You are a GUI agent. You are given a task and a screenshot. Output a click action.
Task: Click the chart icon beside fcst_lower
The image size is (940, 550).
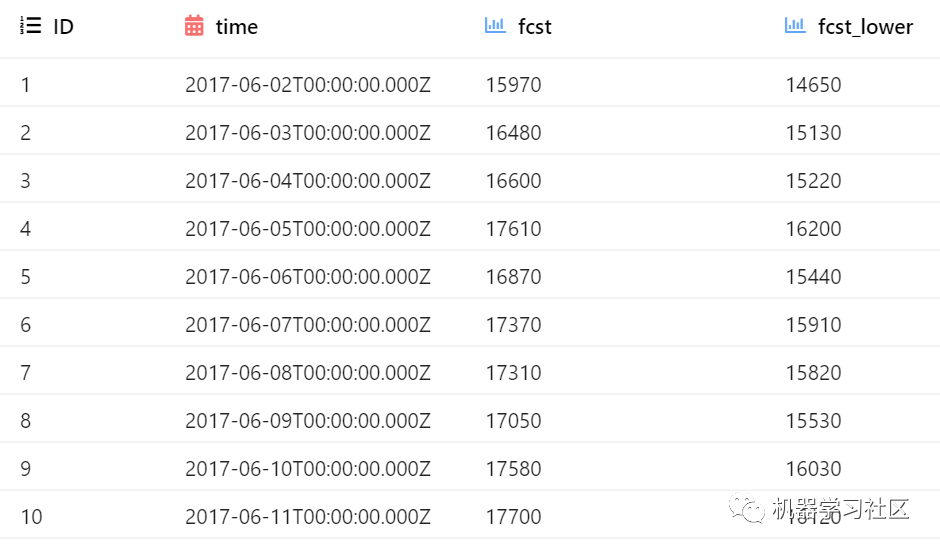point(795,27)
